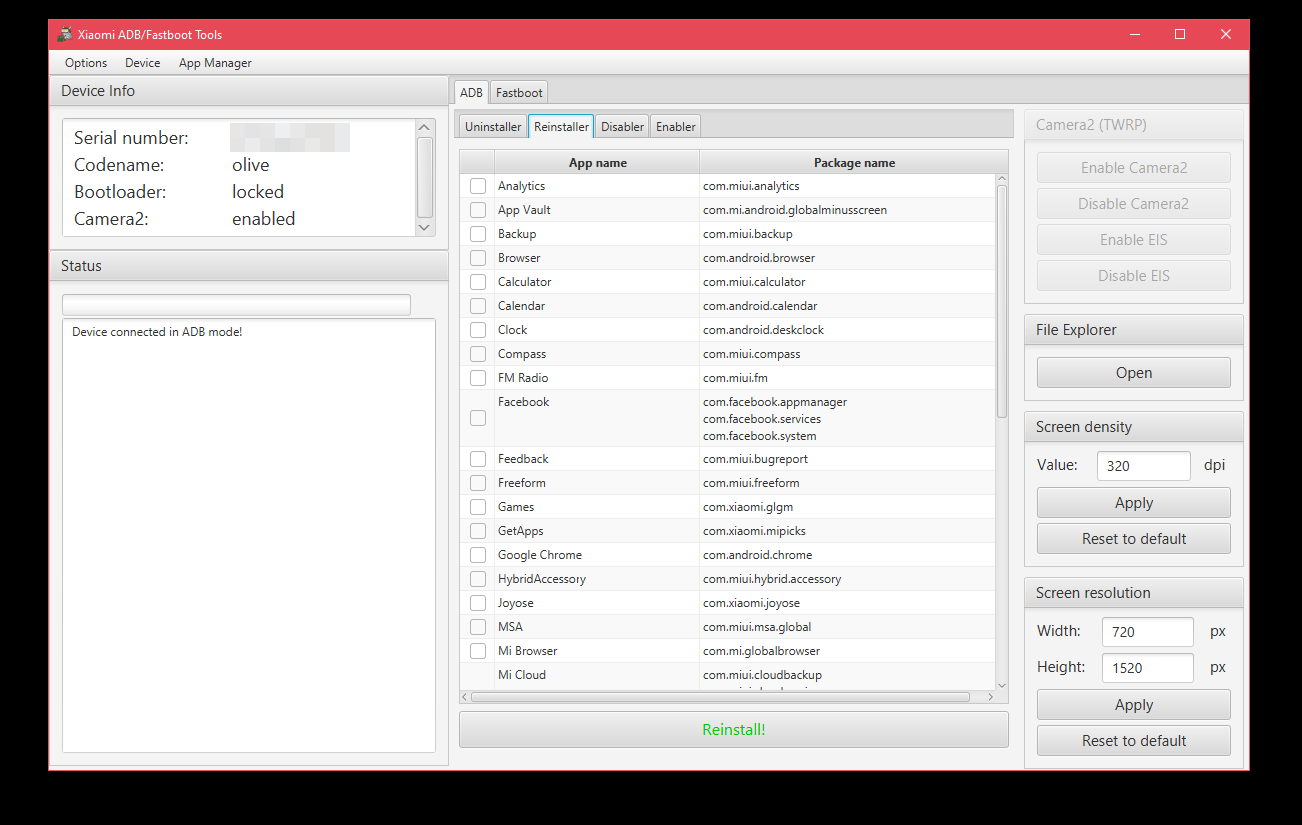Check the Games checkbox

pyautogui.click(x=478, y=507)
